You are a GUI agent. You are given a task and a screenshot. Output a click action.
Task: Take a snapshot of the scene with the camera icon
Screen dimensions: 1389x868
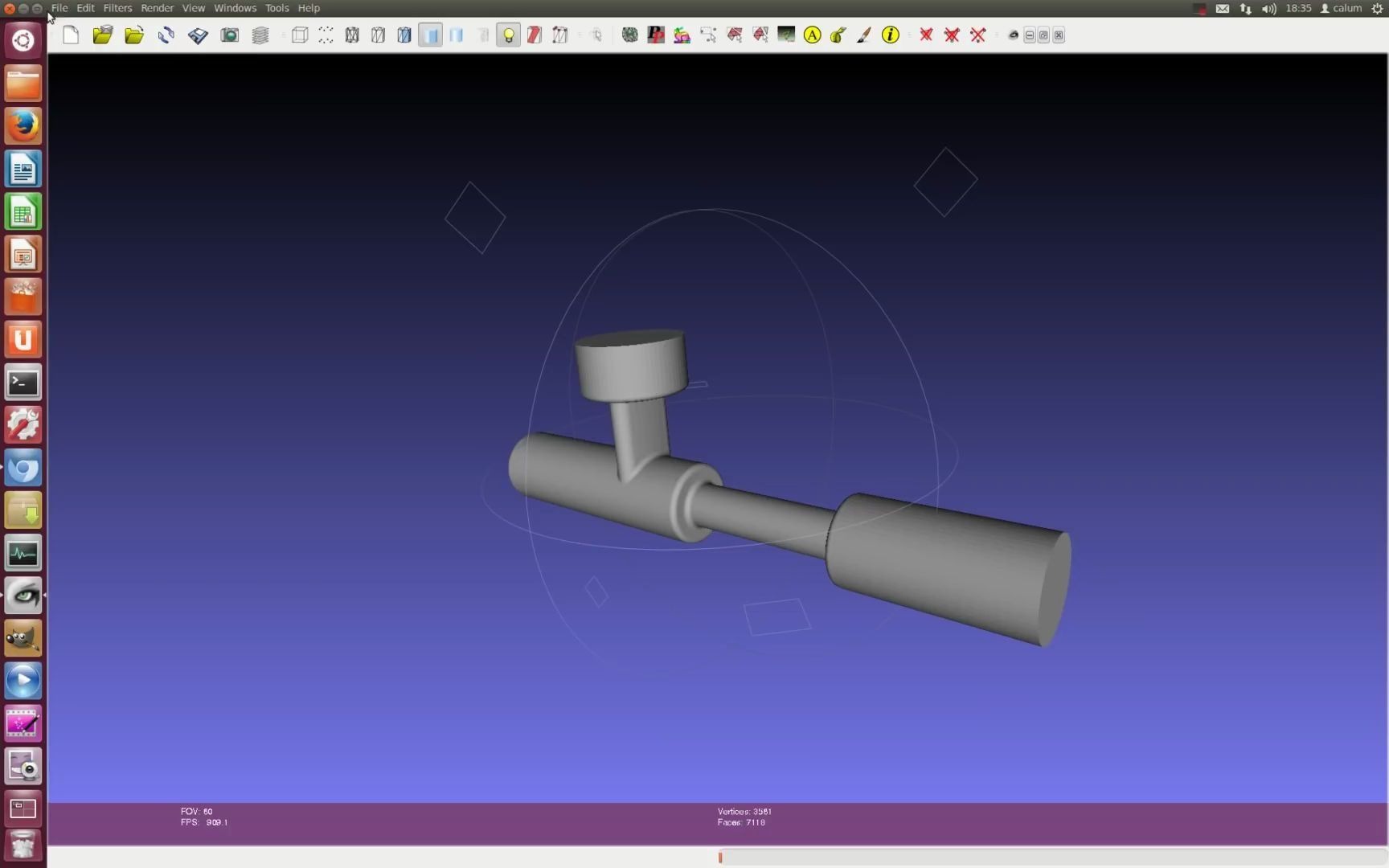click(229, 35)
